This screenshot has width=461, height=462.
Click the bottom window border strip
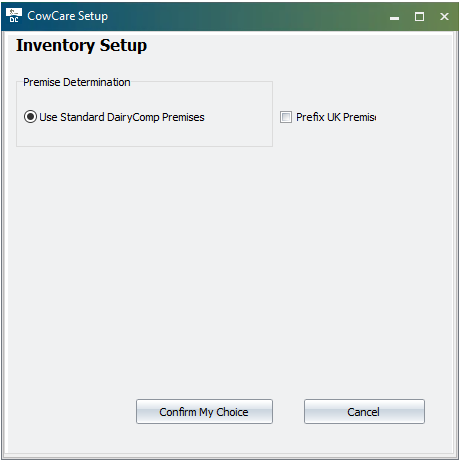[230, 456]
